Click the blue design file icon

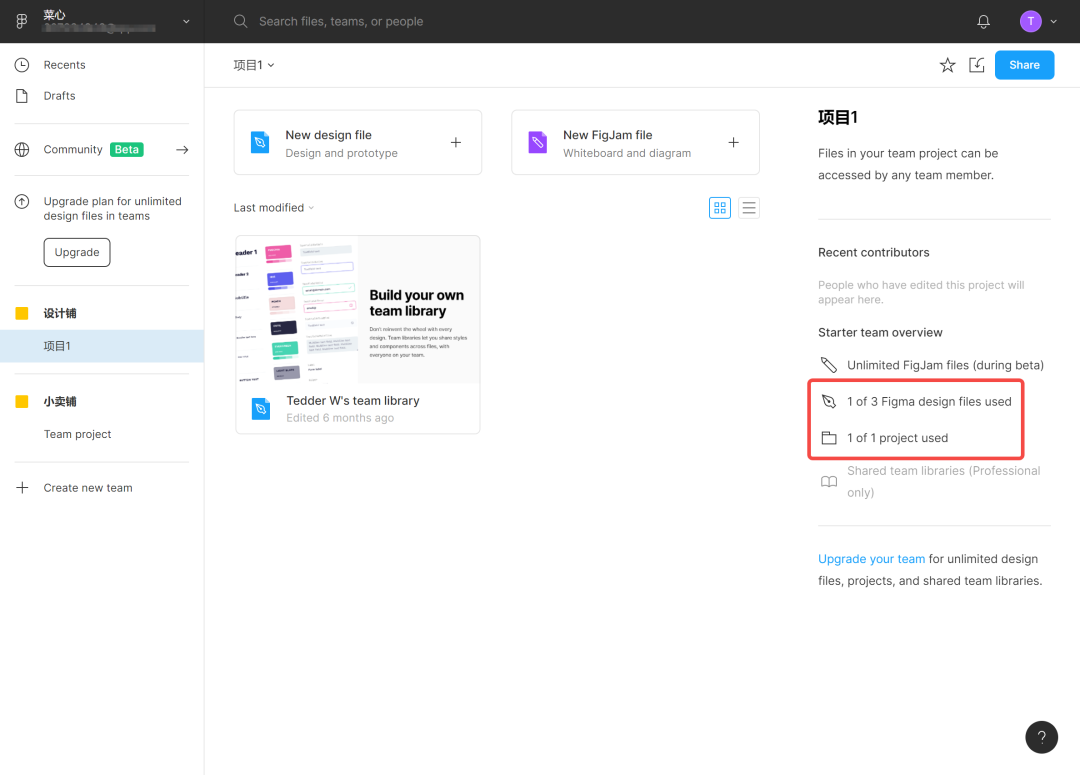(260, 143)
